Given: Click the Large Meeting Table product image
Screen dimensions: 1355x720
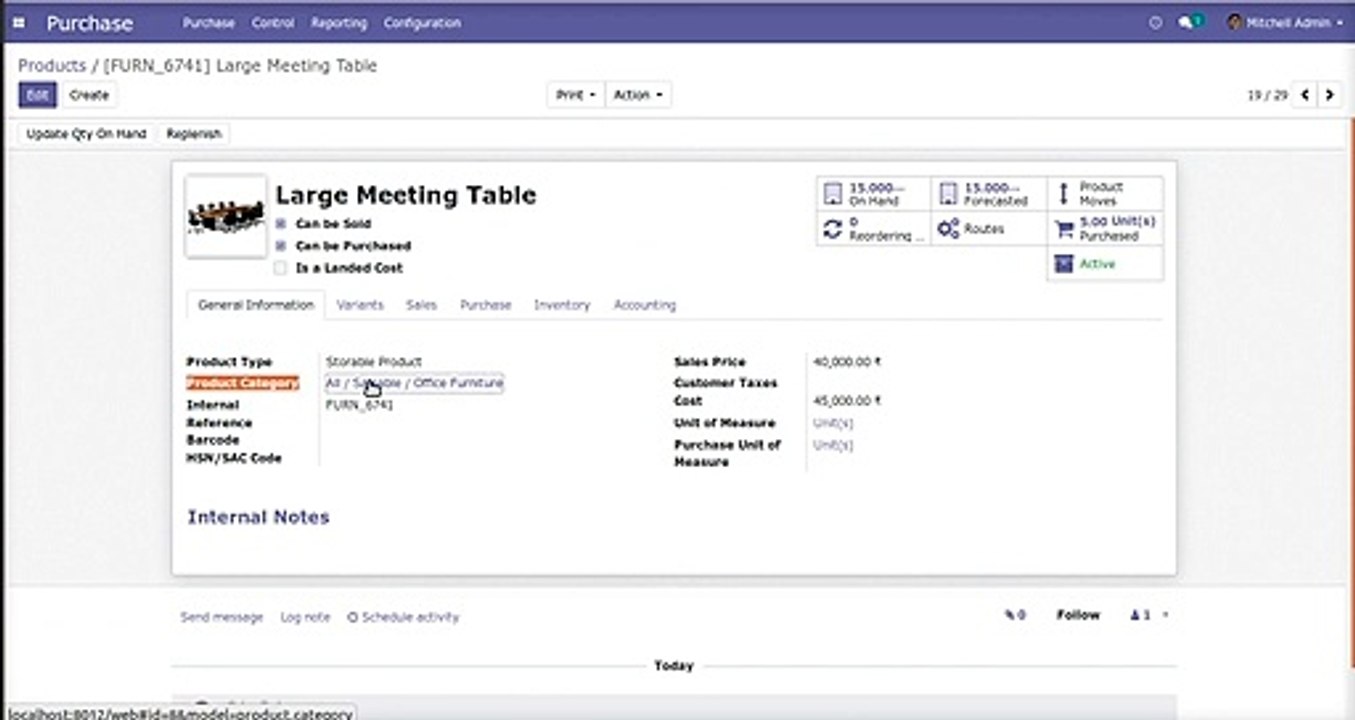Looking at the screenshot, I should pyautogui.click(x=226, y=217).
